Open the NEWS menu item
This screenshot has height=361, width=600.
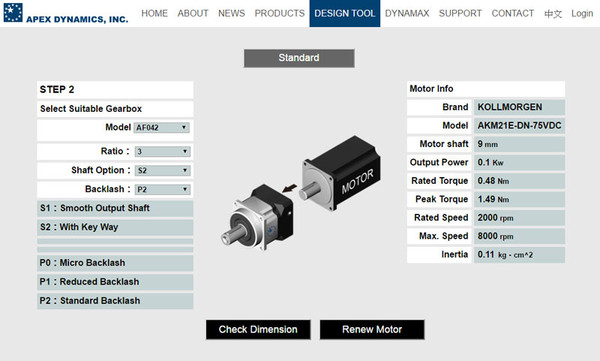pyautogui.click(x=232, y=13)
